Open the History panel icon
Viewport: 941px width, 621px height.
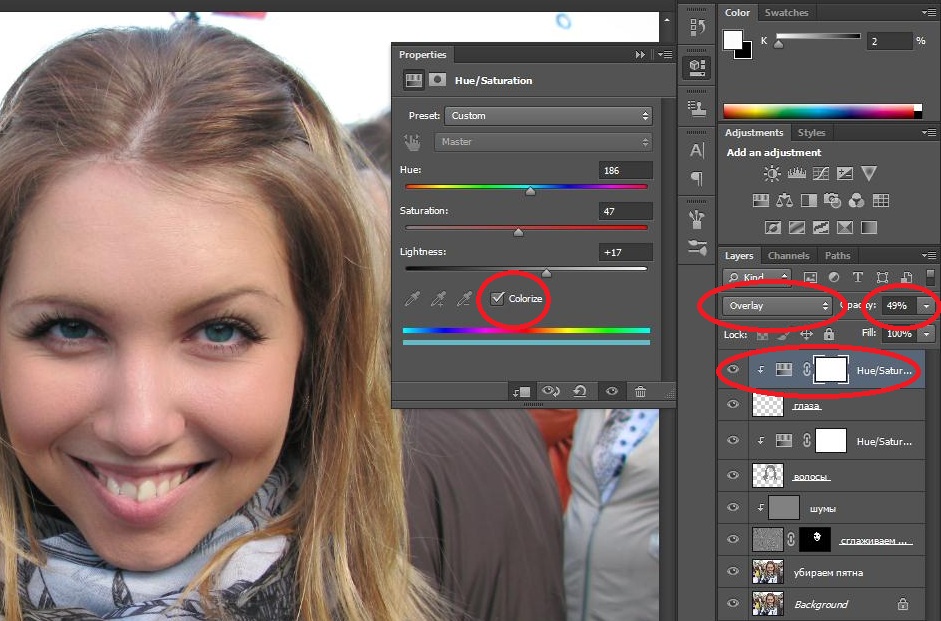[x=697, y=28]
